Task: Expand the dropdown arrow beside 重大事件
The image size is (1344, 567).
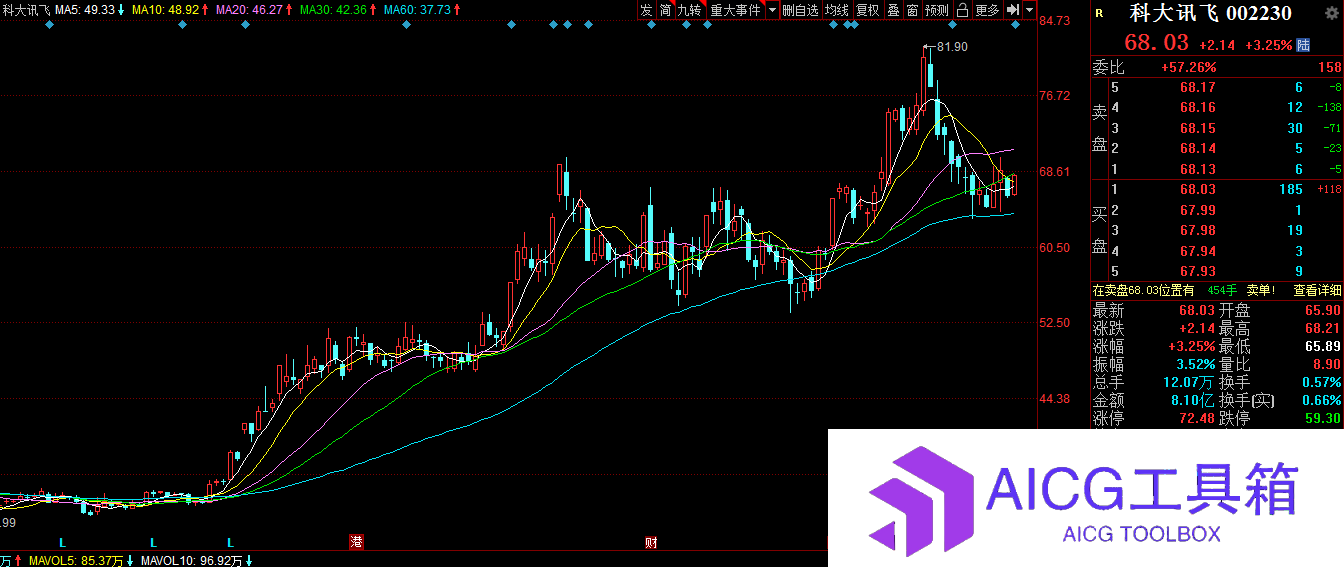Action: point(772,10)
